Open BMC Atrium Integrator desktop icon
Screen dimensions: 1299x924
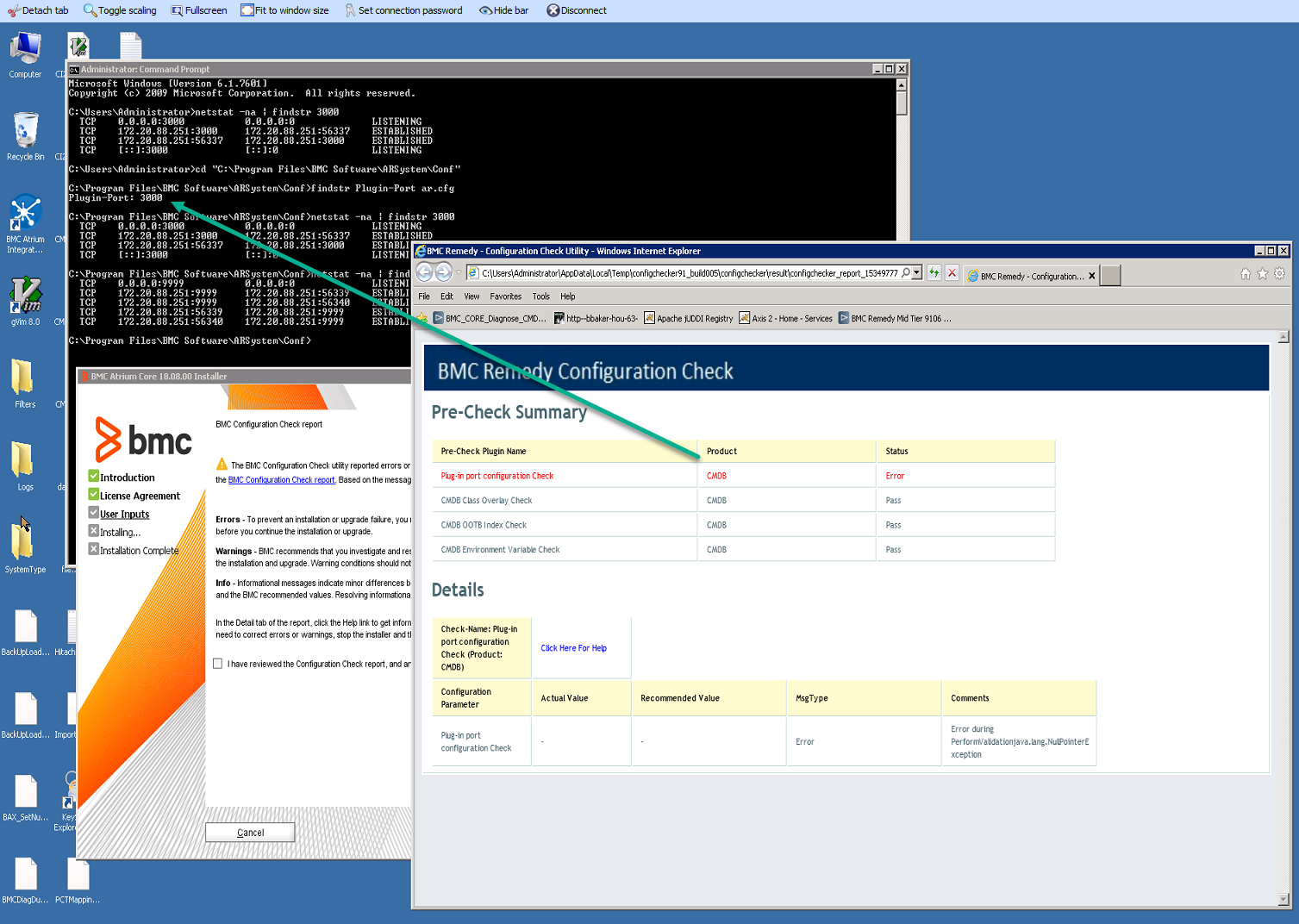[25, 224]
